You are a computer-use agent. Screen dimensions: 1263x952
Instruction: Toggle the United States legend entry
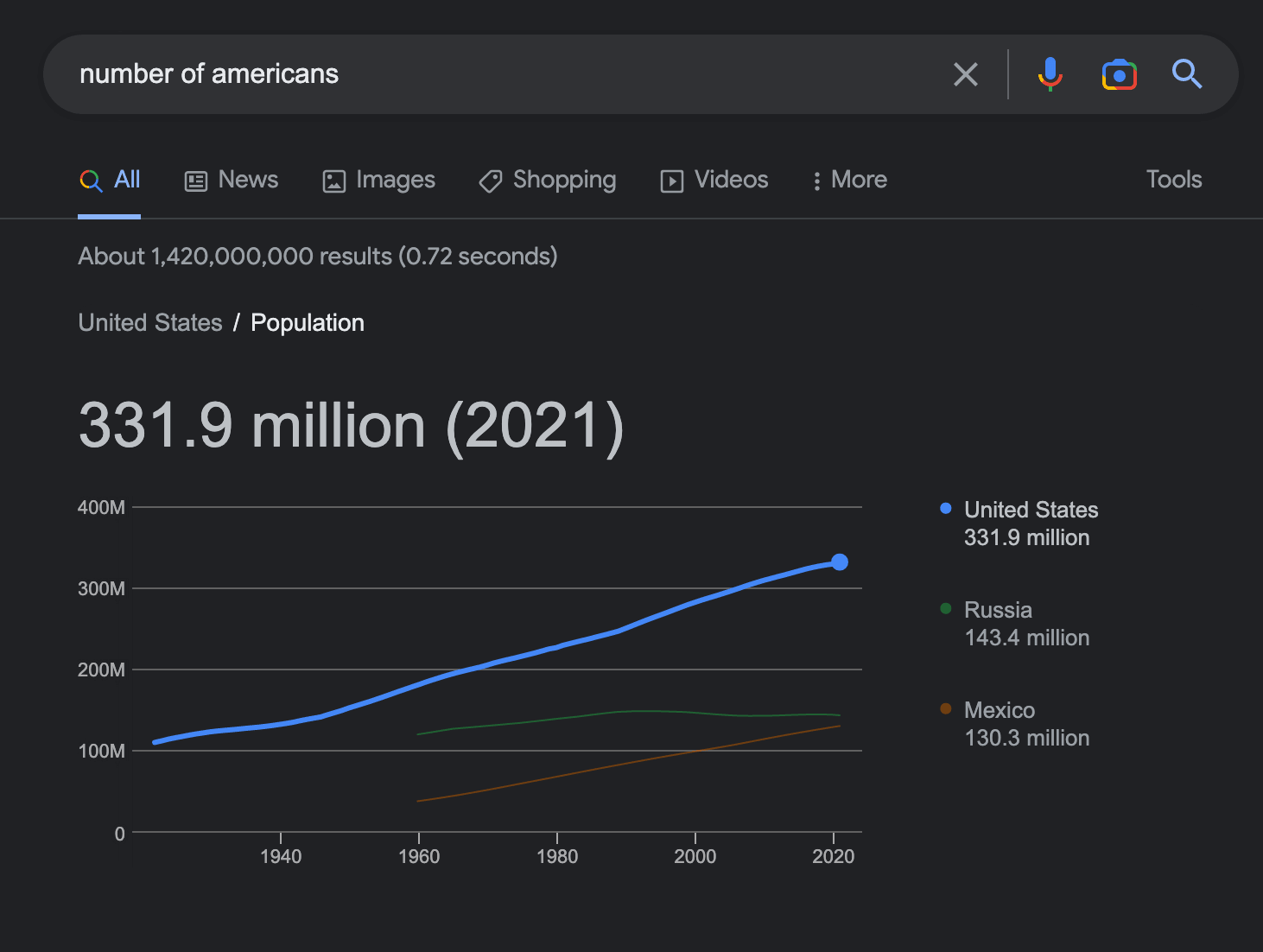click(1031, 510)
